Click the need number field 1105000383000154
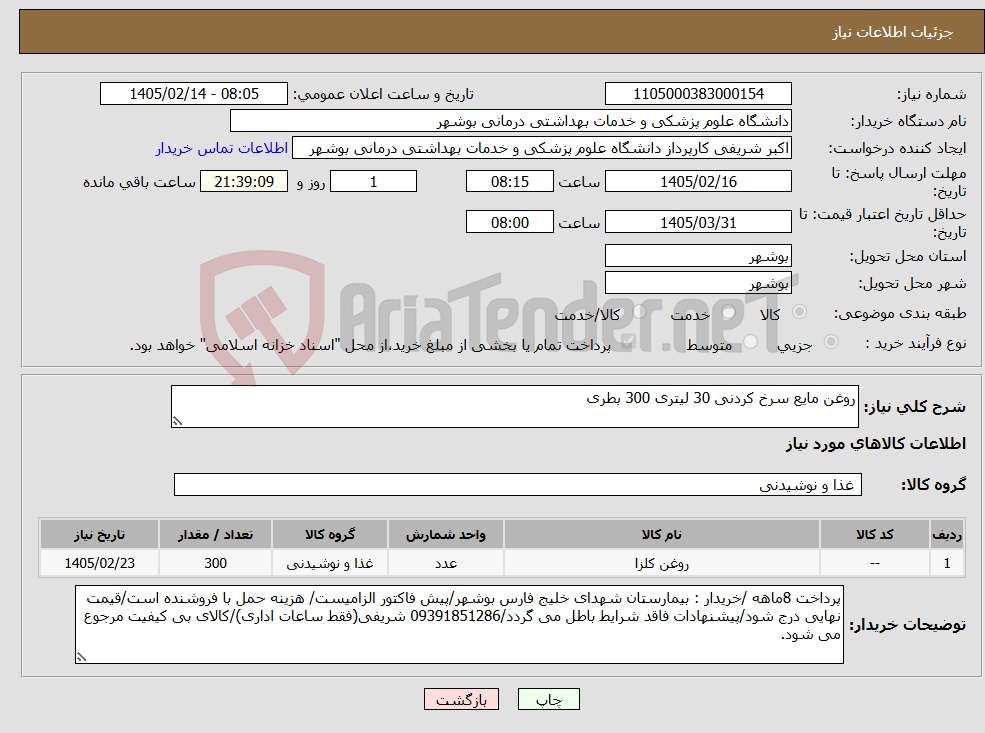985x733 pixels. coord(698,94)
